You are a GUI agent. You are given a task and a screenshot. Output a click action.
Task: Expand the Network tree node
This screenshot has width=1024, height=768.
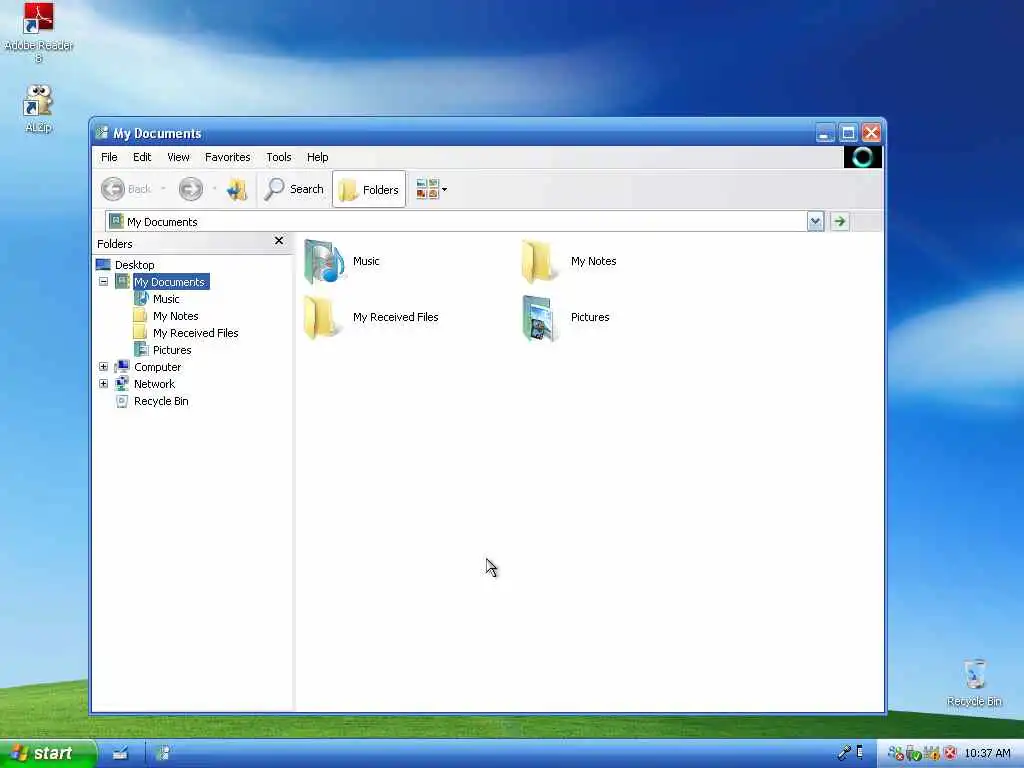tap(103, 384)
